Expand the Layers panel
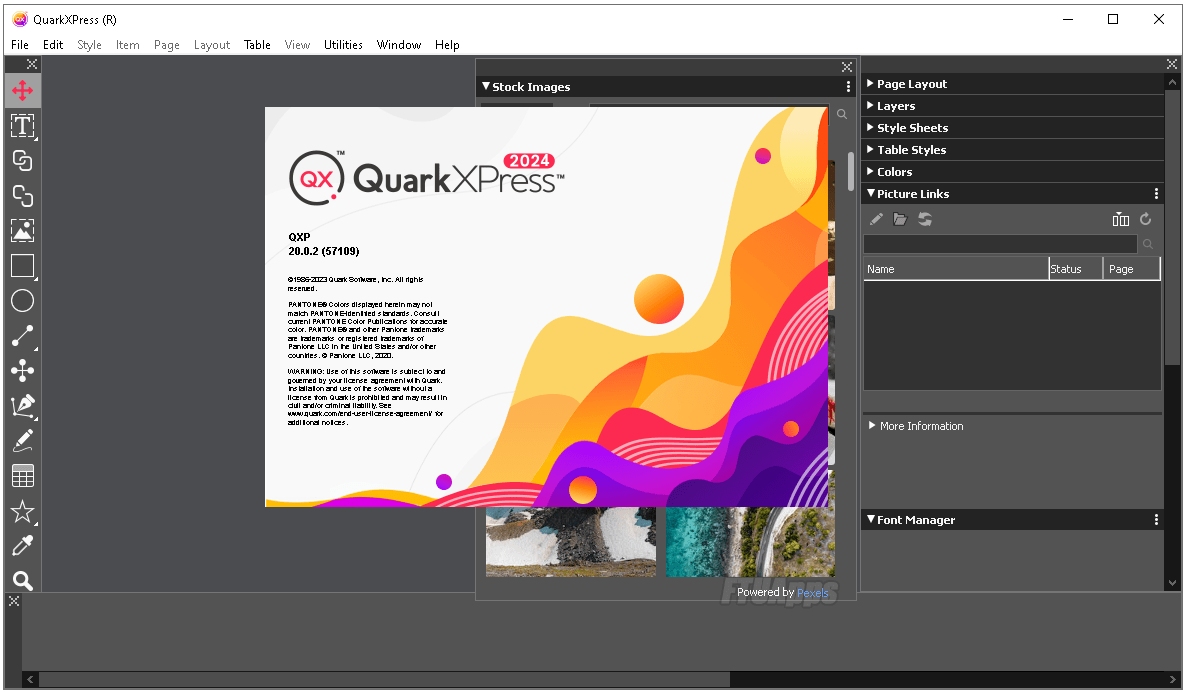 [870, 105]
